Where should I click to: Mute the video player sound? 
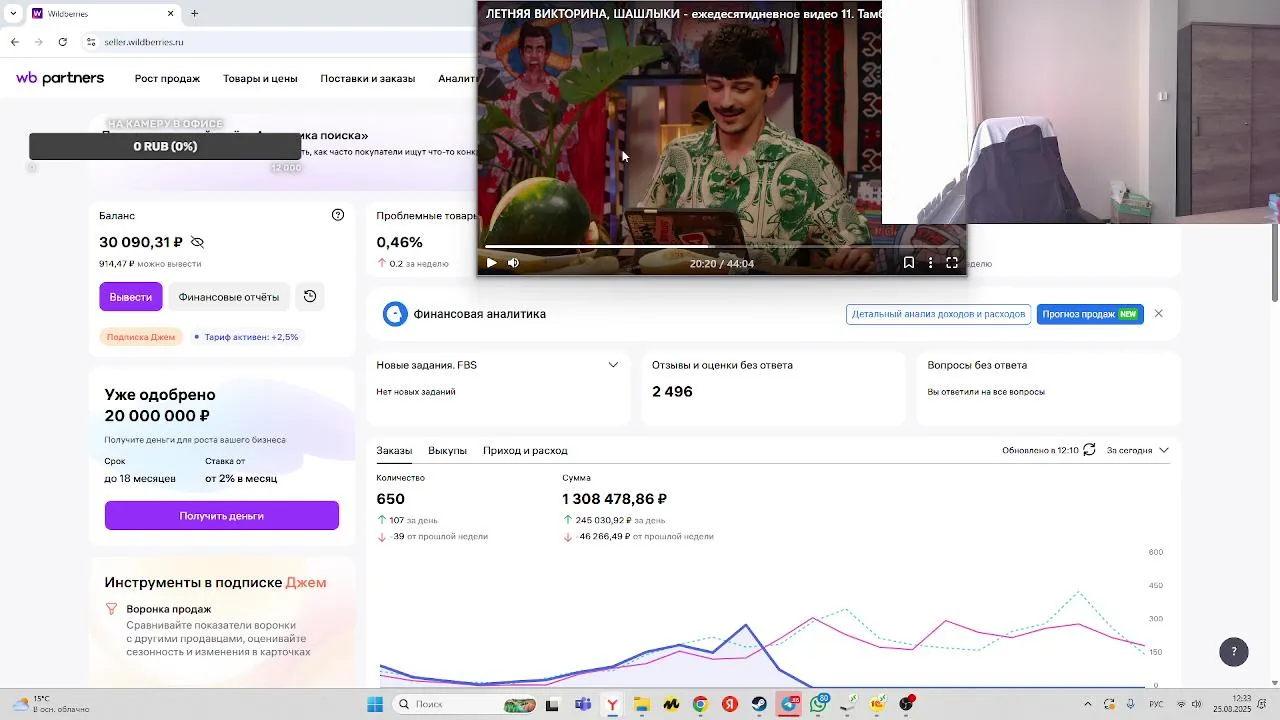coord(514,263)
